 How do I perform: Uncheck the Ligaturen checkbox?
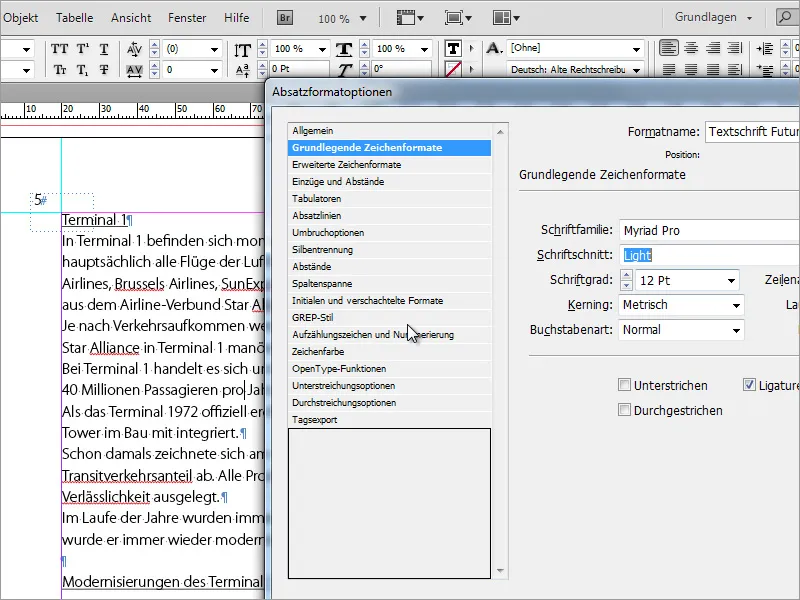(x=749, y=385)
